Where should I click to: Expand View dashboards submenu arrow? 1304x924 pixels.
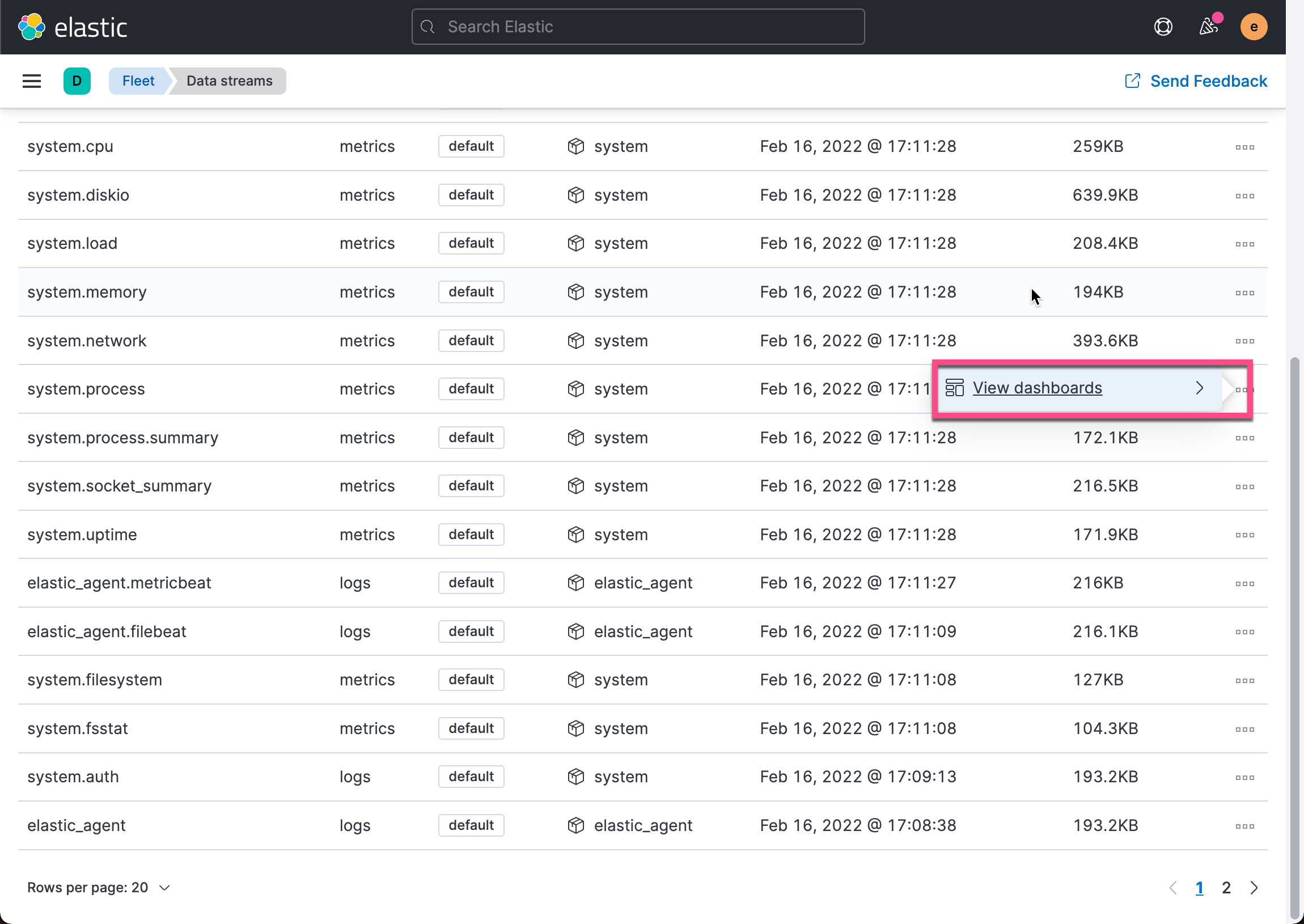click(x=1199, y=388)
